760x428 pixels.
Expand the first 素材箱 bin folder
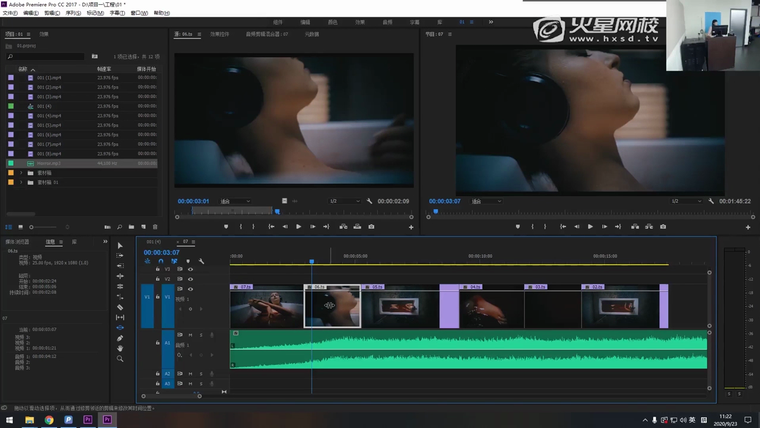[21, 172]
